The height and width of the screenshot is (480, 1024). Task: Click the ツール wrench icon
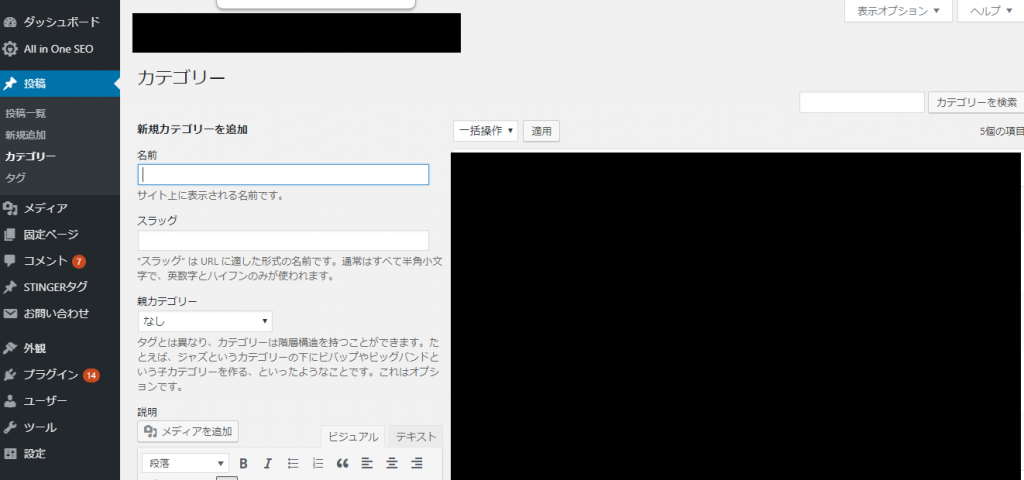pos(10,428)
